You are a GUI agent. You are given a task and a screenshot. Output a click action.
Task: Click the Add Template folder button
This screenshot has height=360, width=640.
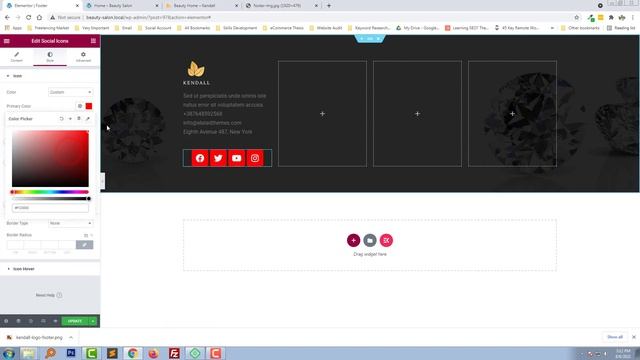370,240
